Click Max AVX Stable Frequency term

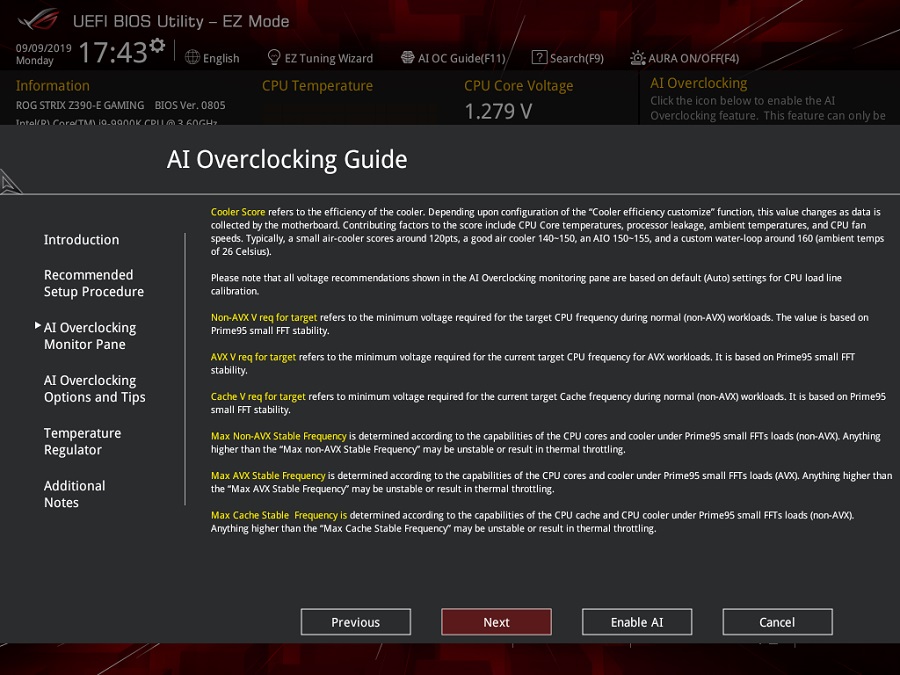268,476
